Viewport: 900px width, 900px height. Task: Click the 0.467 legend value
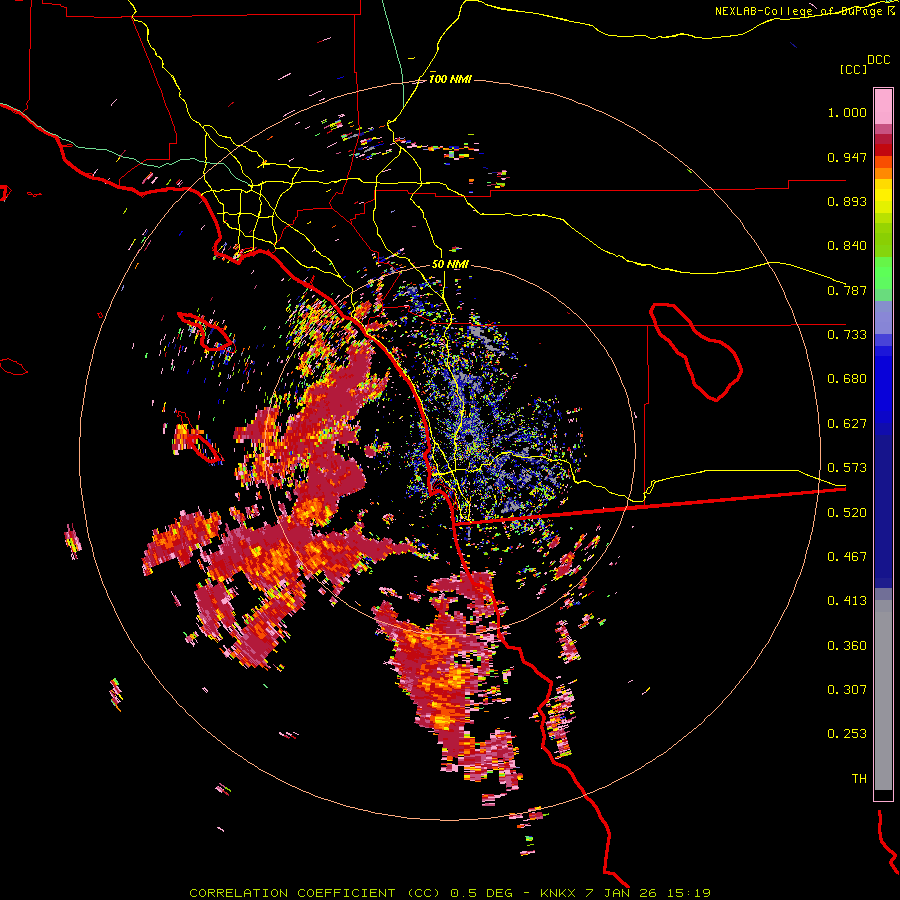(847, 557)
